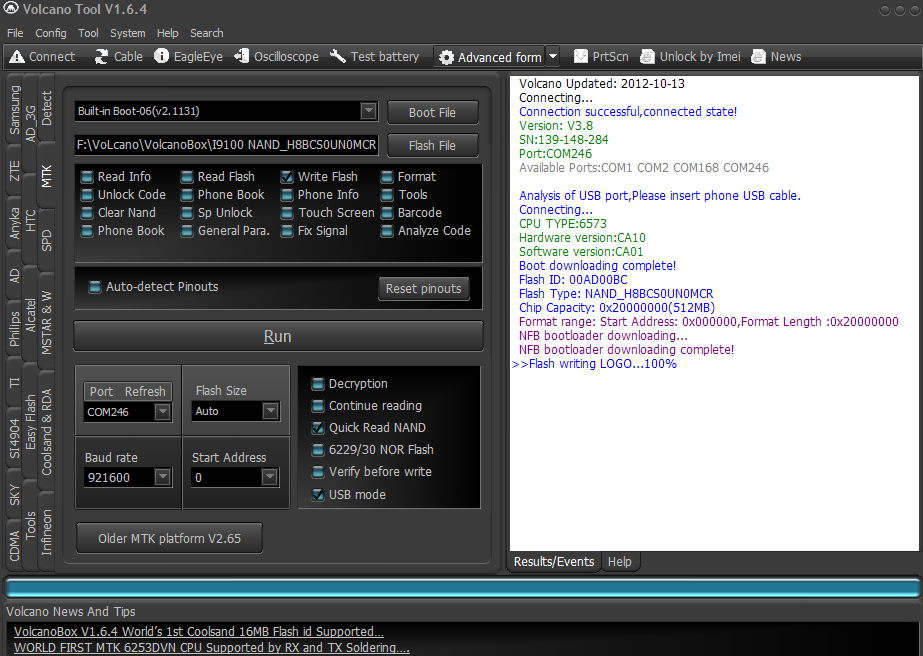Open the System menu
The width and height of the screenshot is (923, 656).
128,33
